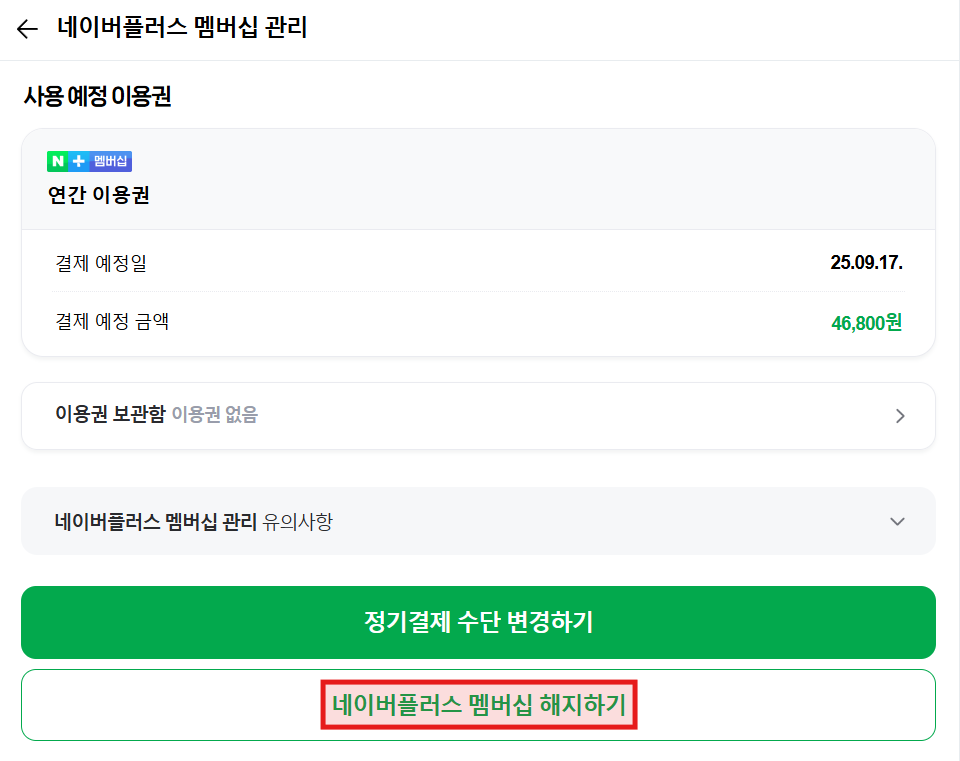Click the 결제 예정 금액 label

[x=112, y=321]
